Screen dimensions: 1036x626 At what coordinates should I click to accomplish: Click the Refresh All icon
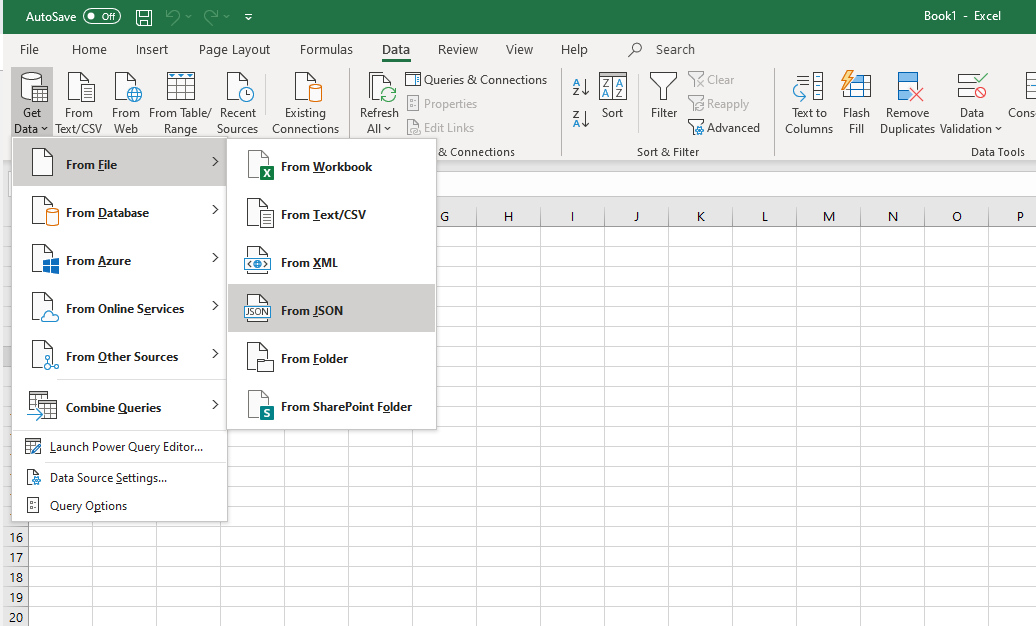point(380,88)
